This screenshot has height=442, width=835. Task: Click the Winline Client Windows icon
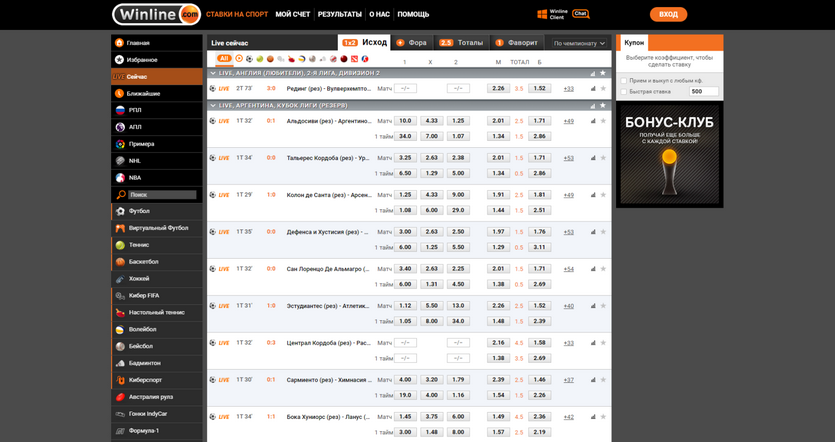pos(543,14)
